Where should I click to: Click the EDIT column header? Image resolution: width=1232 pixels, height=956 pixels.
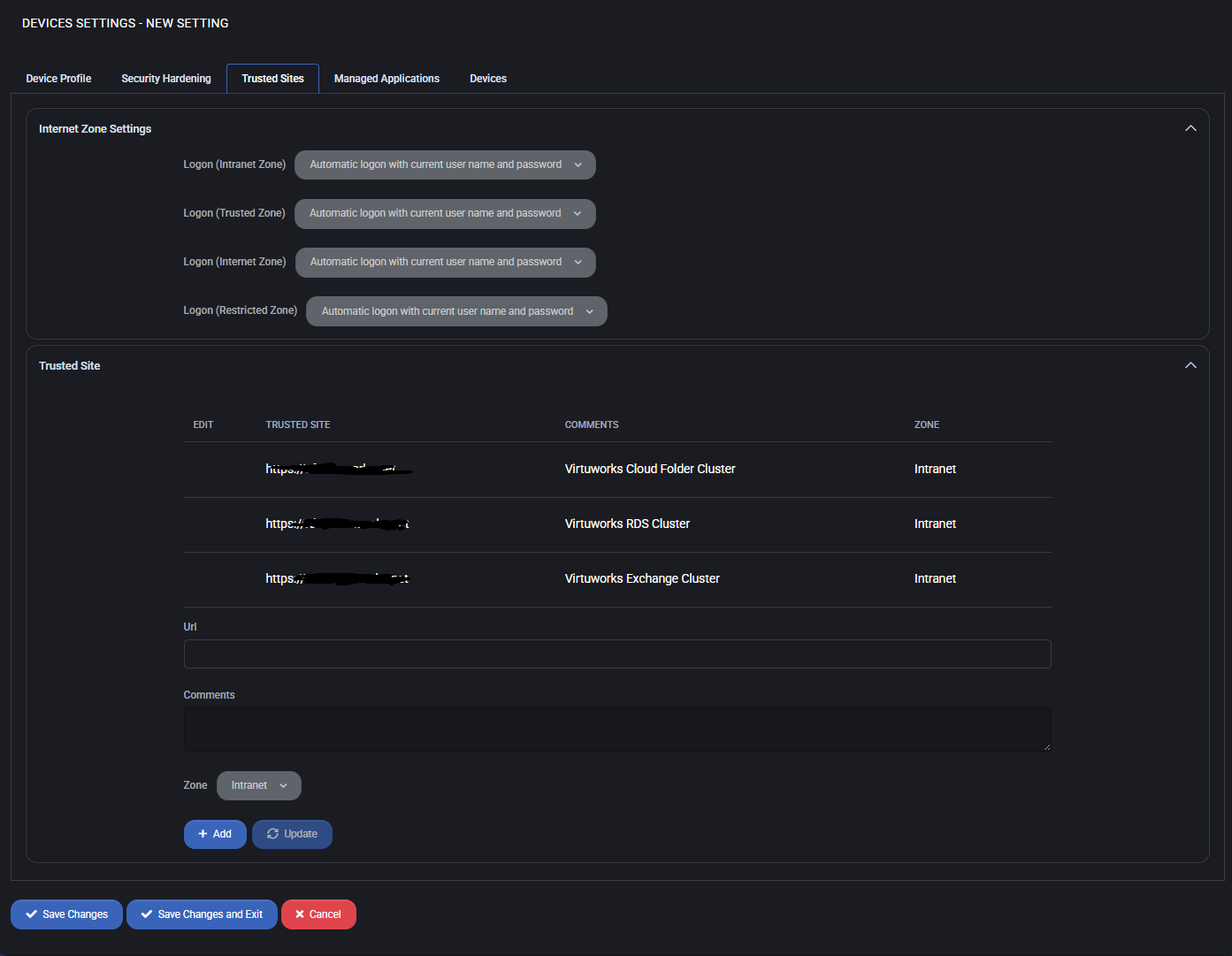[203, 424]
